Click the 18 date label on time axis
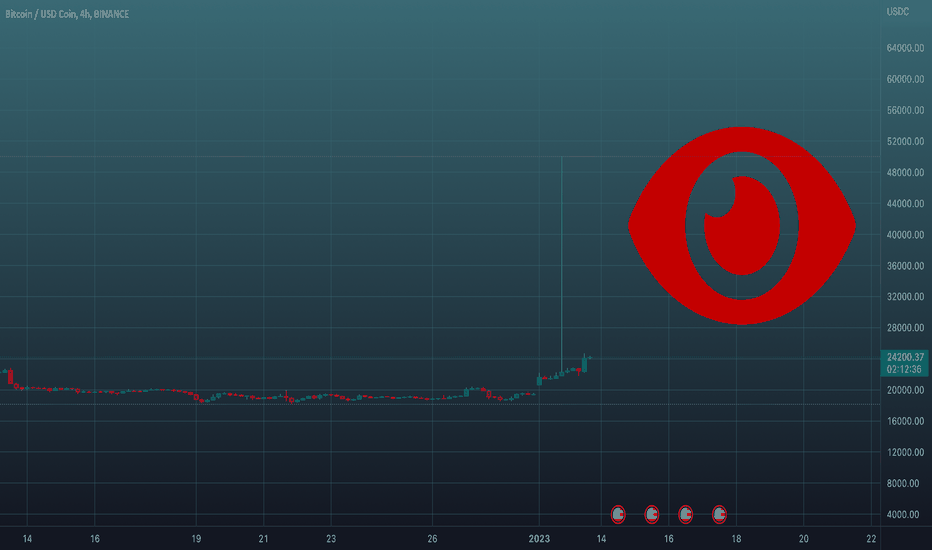The image size is (932, 550). tap(736, 539)
